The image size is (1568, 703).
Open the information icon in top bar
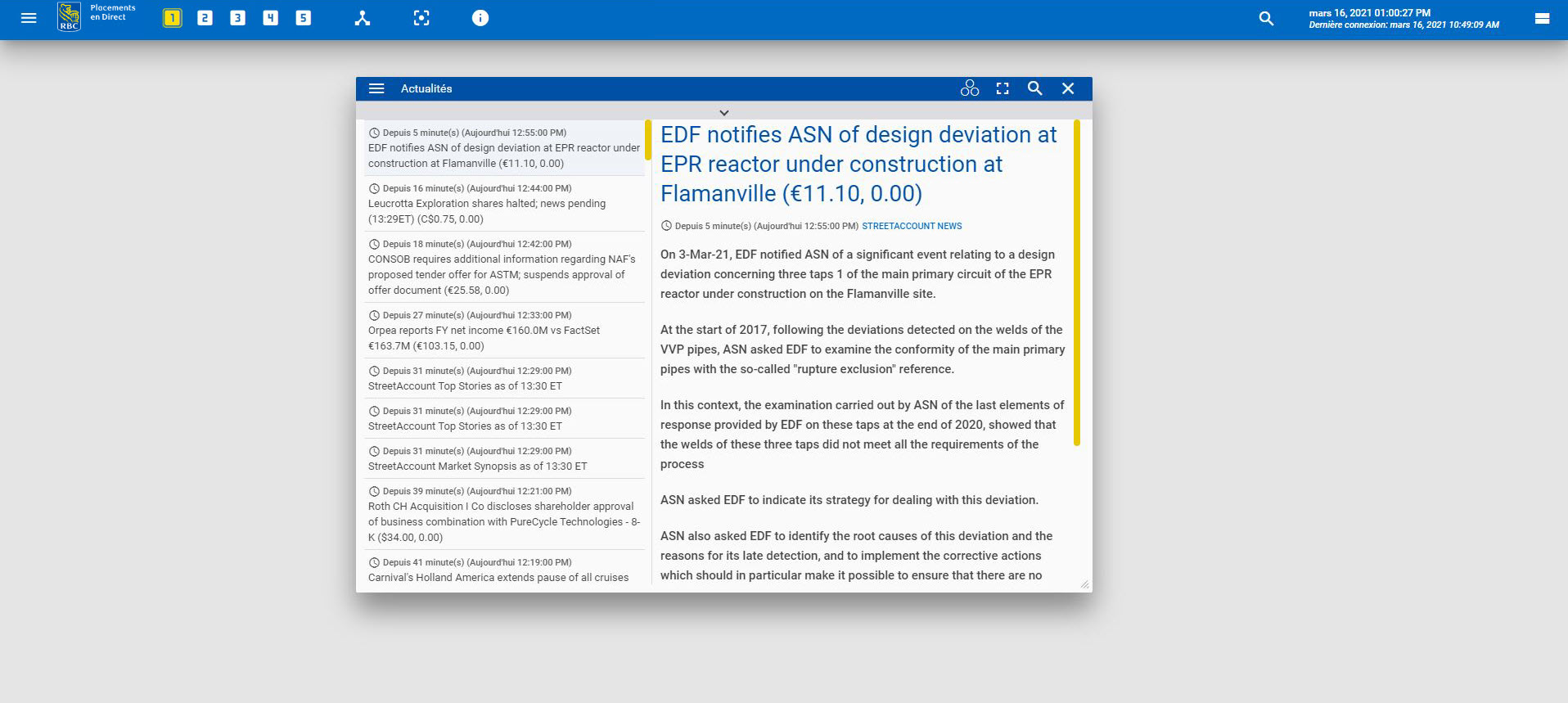pyautogui.click(x=480, y=18)
